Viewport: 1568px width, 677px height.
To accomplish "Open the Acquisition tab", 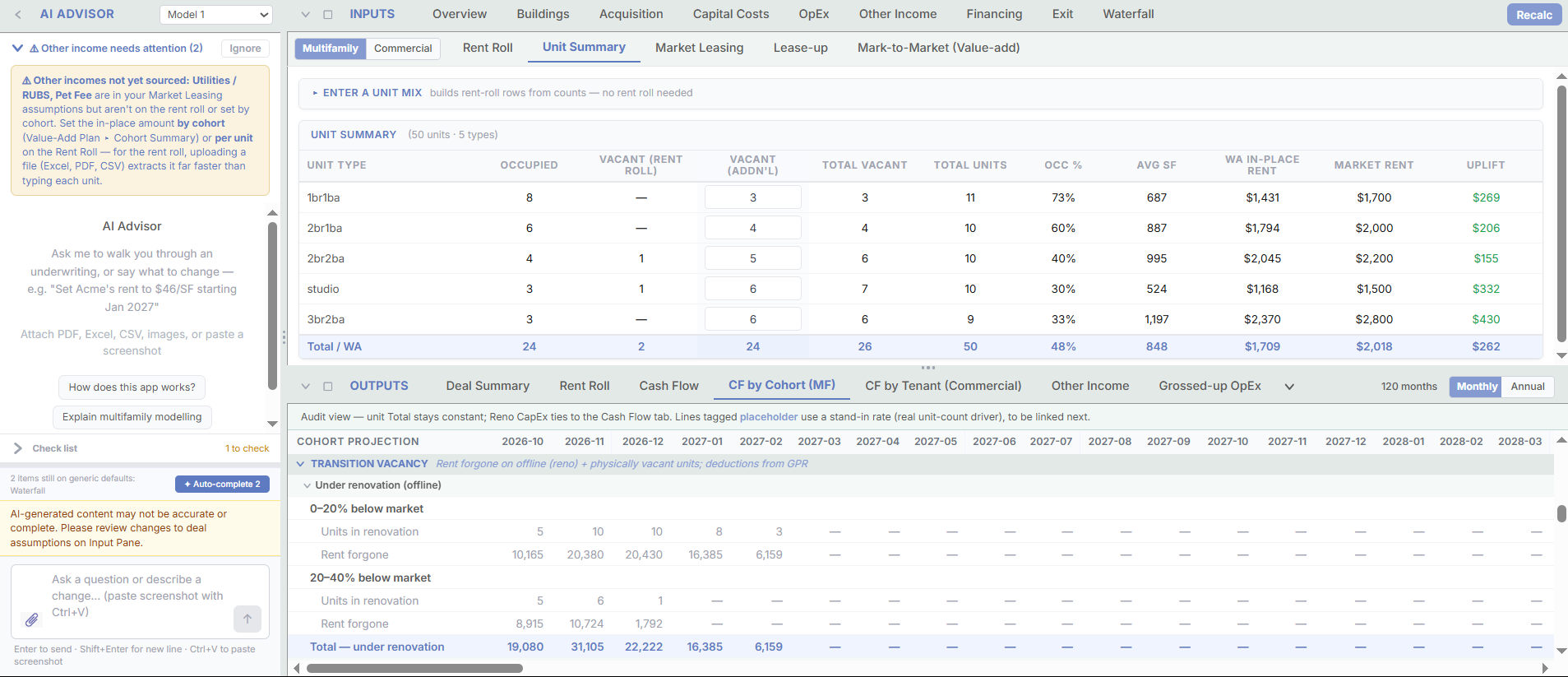I will 631,14.
